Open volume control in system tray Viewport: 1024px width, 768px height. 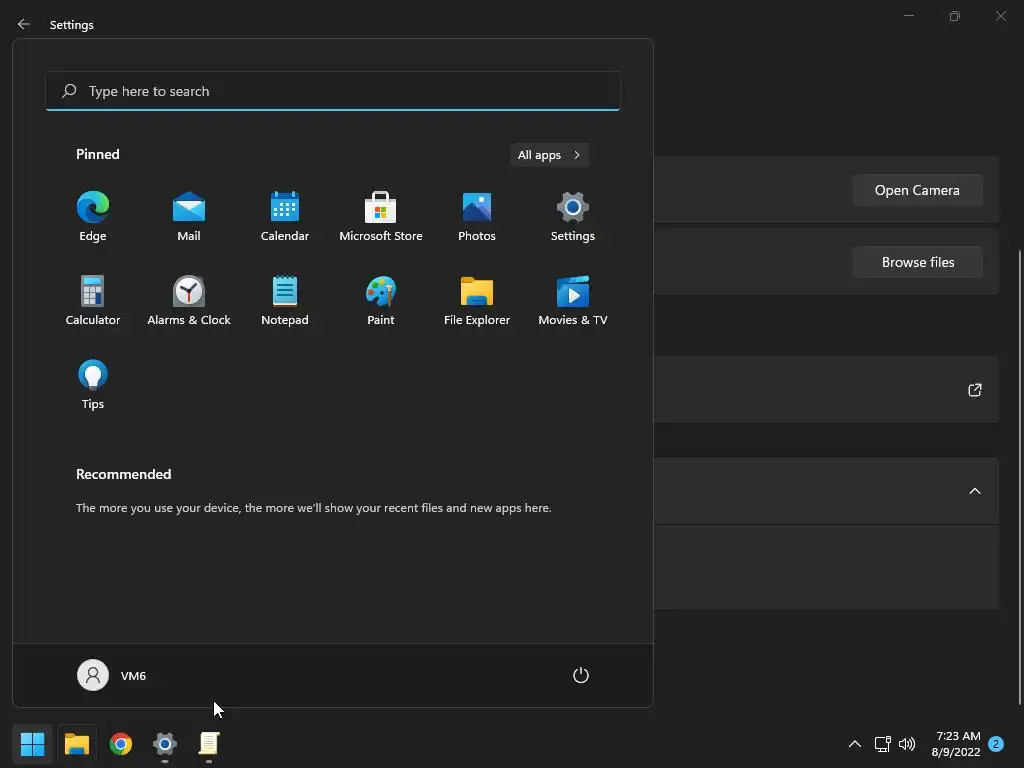pos(907,744)
